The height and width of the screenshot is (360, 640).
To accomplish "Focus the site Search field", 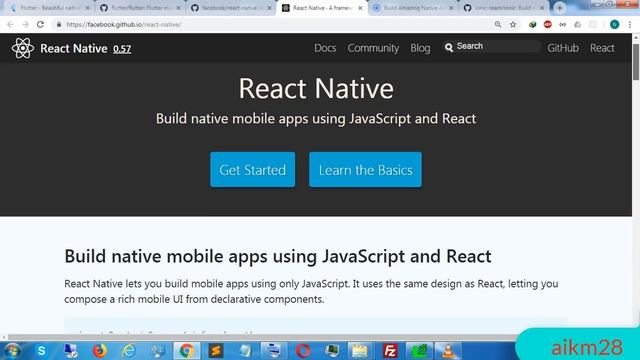I will coord(492,47).
